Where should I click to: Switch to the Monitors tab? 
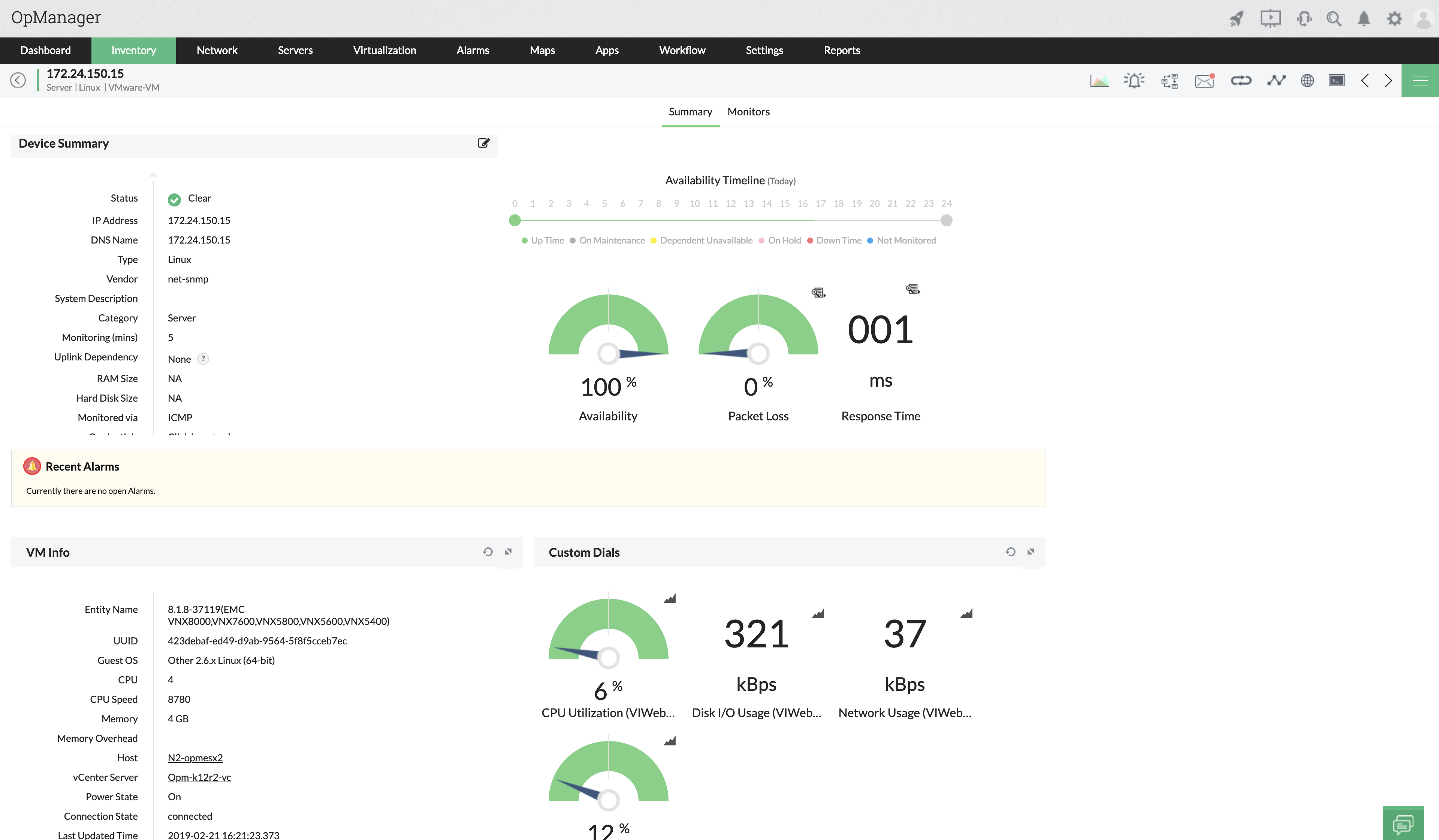point(748,111)
